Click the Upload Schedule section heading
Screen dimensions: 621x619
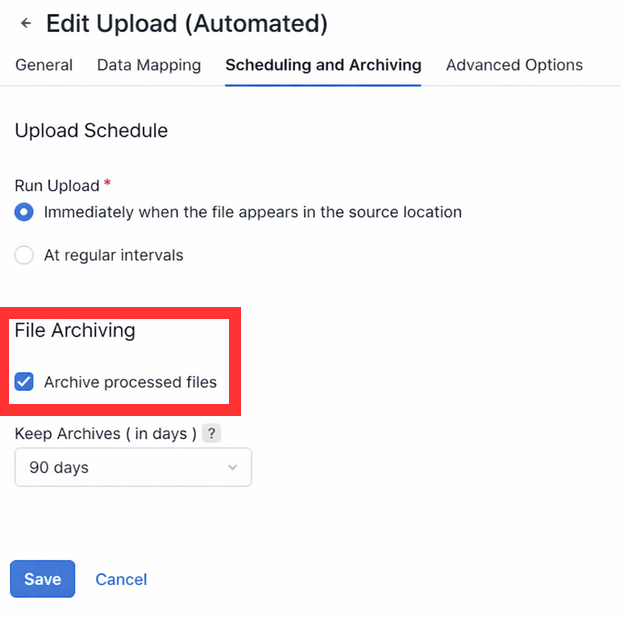91,130
